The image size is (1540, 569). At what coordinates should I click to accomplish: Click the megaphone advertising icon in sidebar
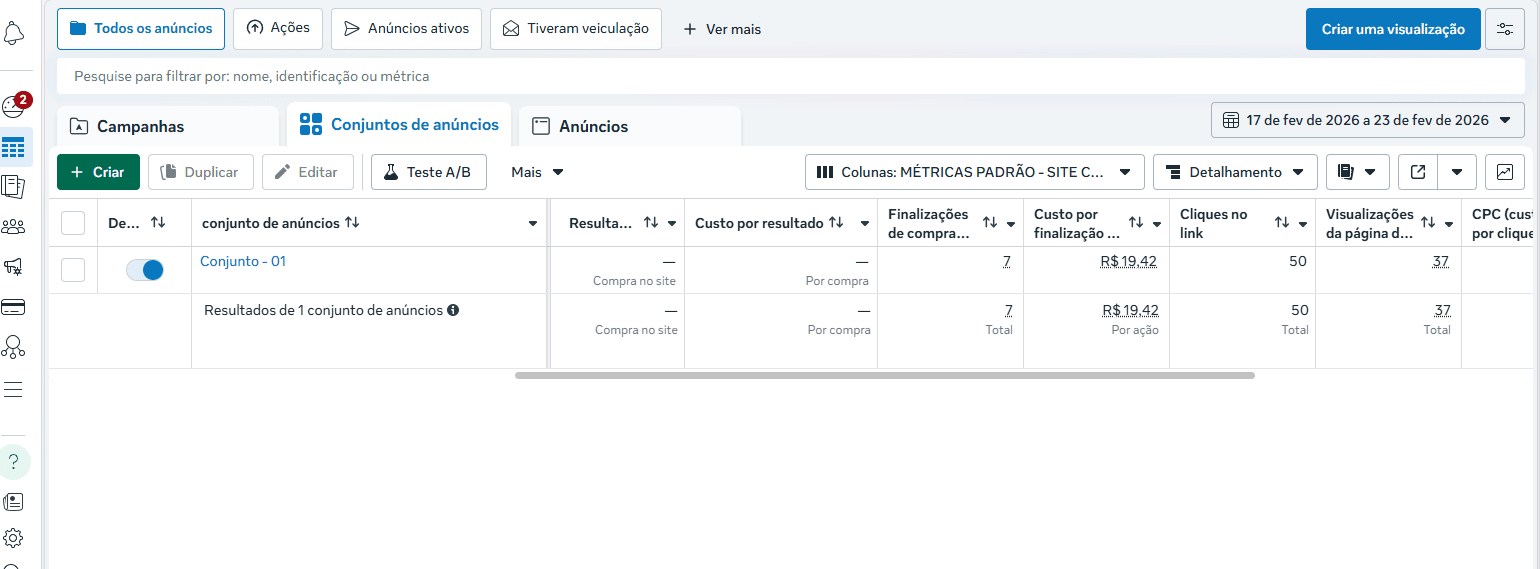[x=14, y=266]
